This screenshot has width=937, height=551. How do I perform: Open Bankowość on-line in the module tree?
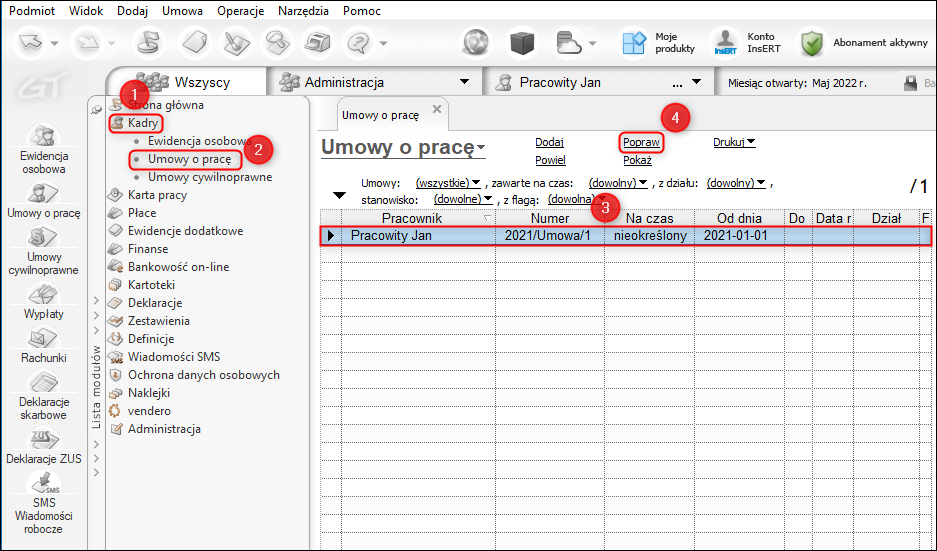click(178, 267)
